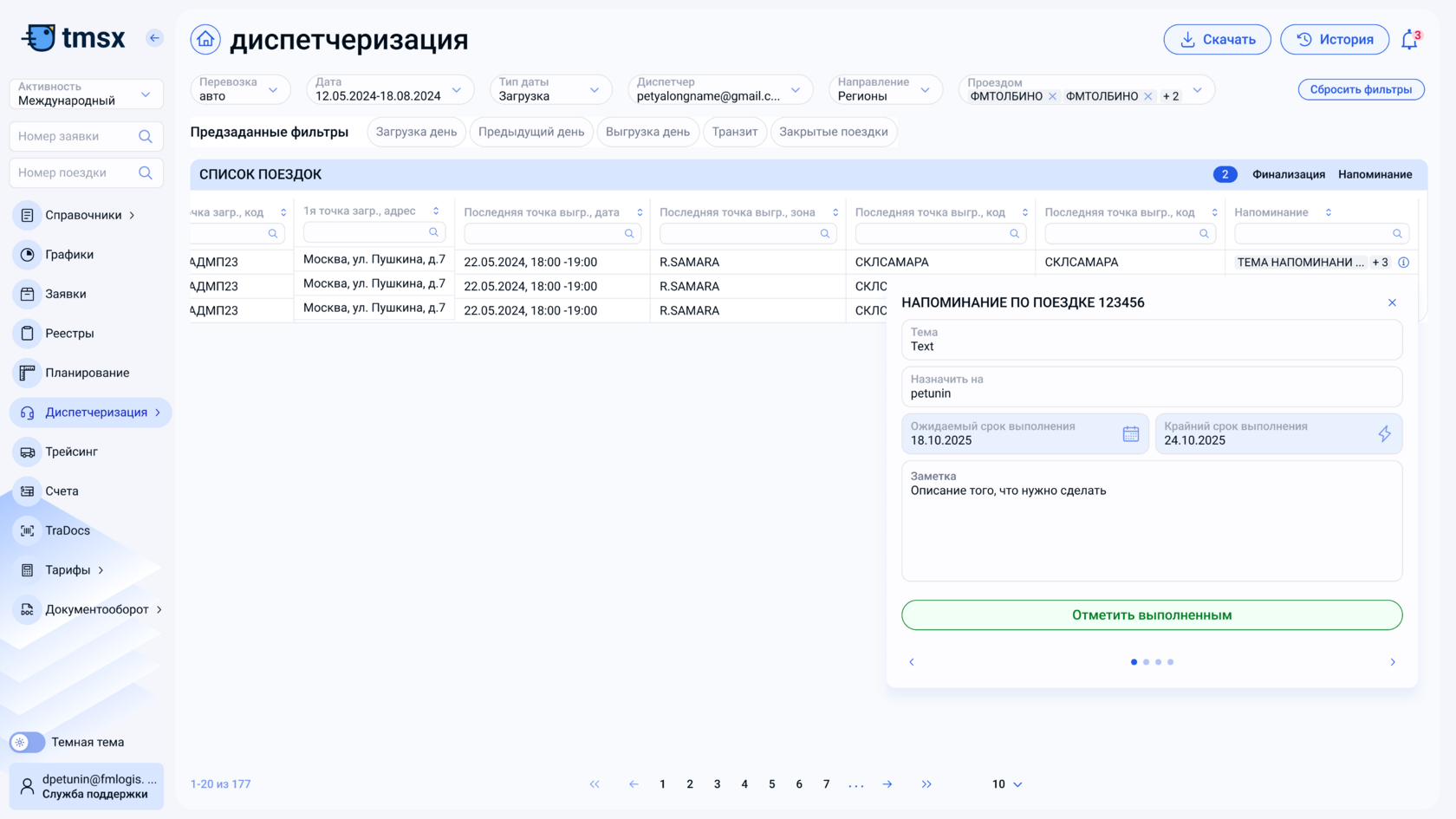Image resolution: width=1456 pixels, height=819 pixels.
Task: Click the Назначить на field
Action: coord(1152,387)
